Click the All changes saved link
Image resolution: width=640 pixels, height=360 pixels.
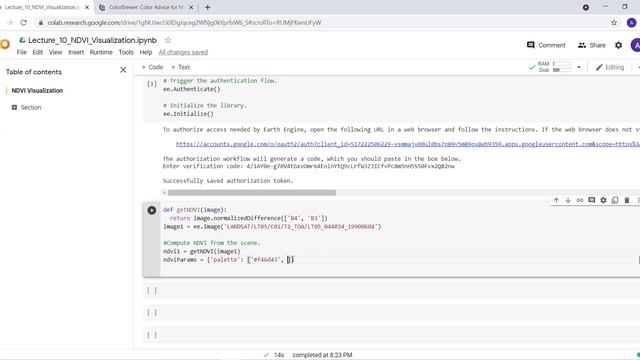[183, 52]
